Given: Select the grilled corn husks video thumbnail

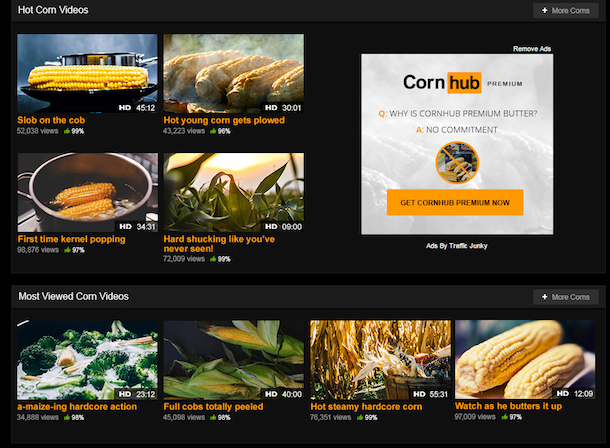Looking at the screenshot, I should pos(233,74).
